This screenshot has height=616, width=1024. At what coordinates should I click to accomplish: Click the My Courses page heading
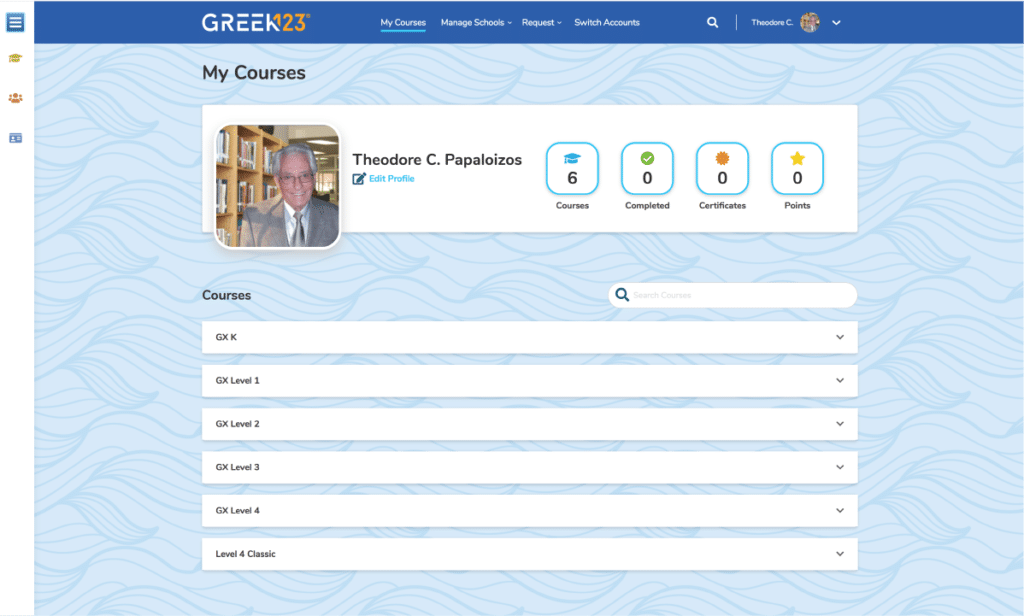point(253,73)
